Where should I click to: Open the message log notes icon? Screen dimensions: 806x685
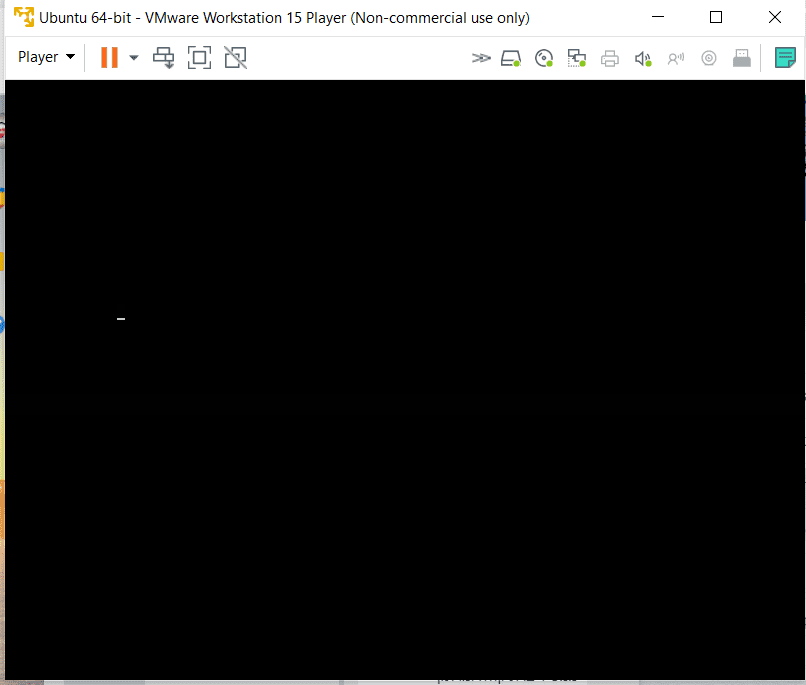[x=785, y=58]
